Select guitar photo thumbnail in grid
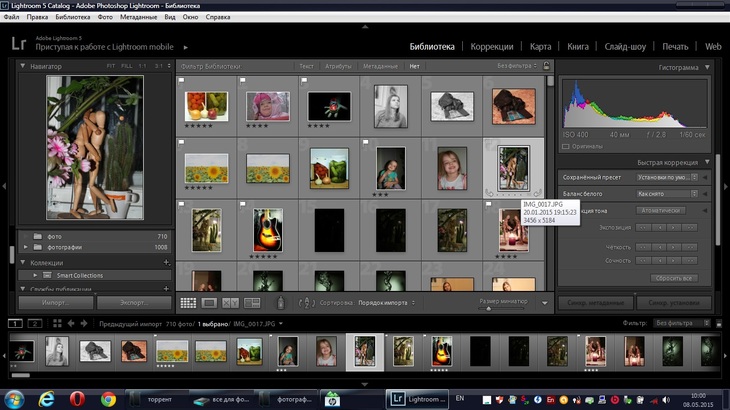The image size is (730, 410). (268, 230)
